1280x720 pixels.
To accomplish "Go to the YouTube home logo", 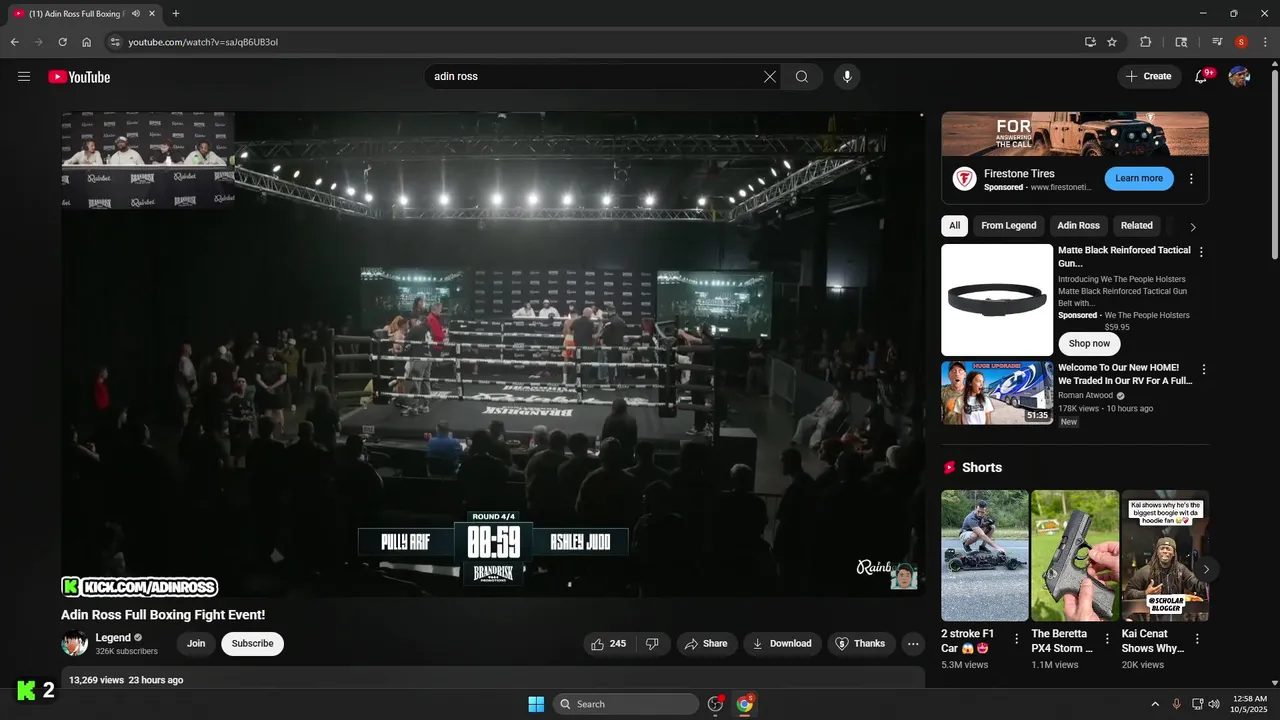I will [x=79, y=77].
